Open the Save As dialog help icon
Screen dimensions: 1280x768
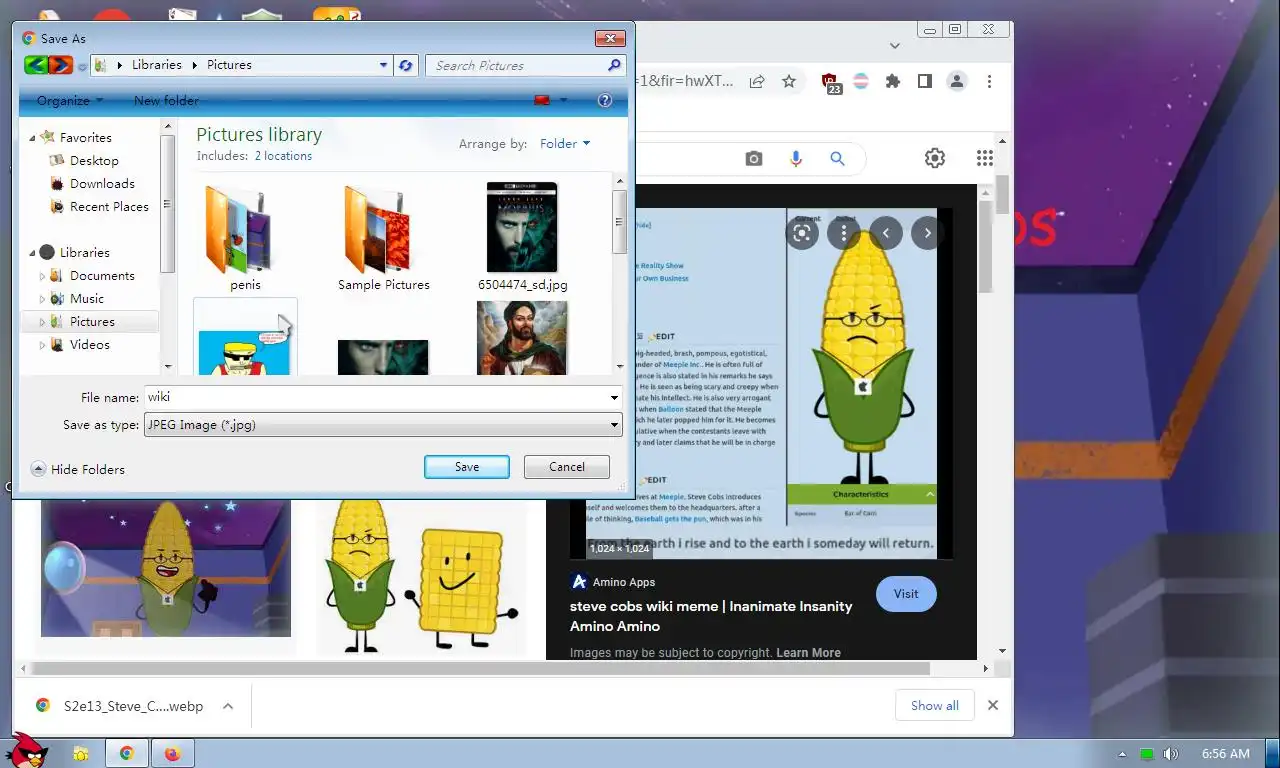click(x=604, y=100)
